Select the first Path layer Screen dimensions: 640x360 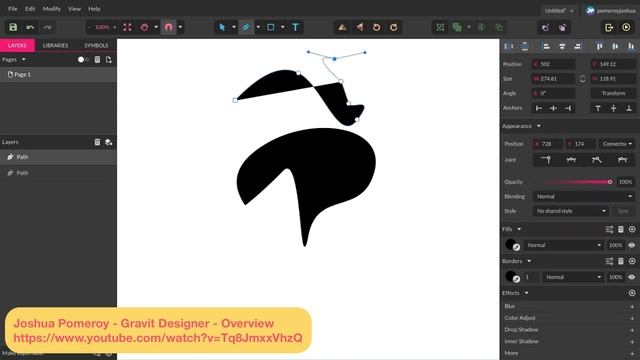[x=58, y=157]
